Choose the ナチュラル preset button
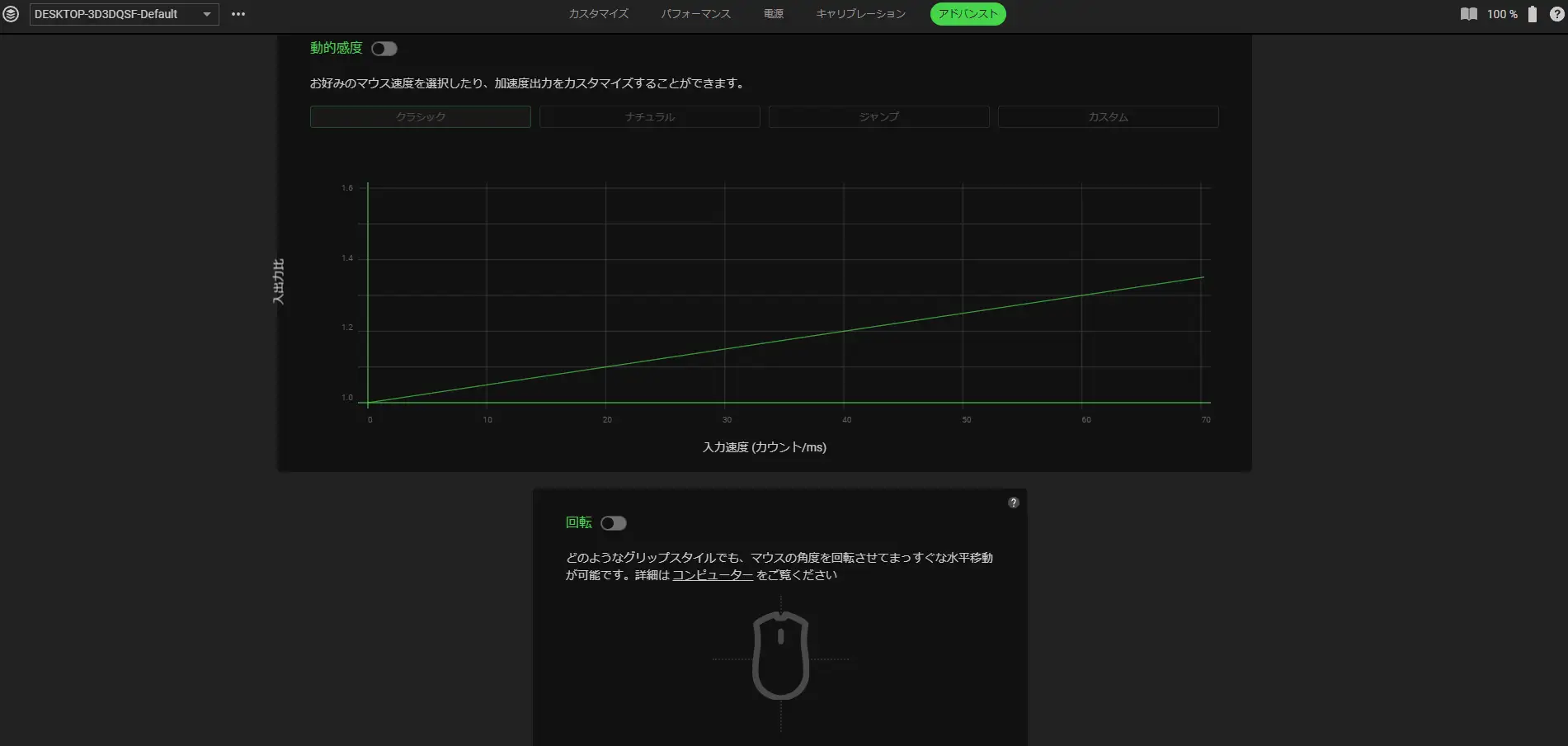 (649, 117)
